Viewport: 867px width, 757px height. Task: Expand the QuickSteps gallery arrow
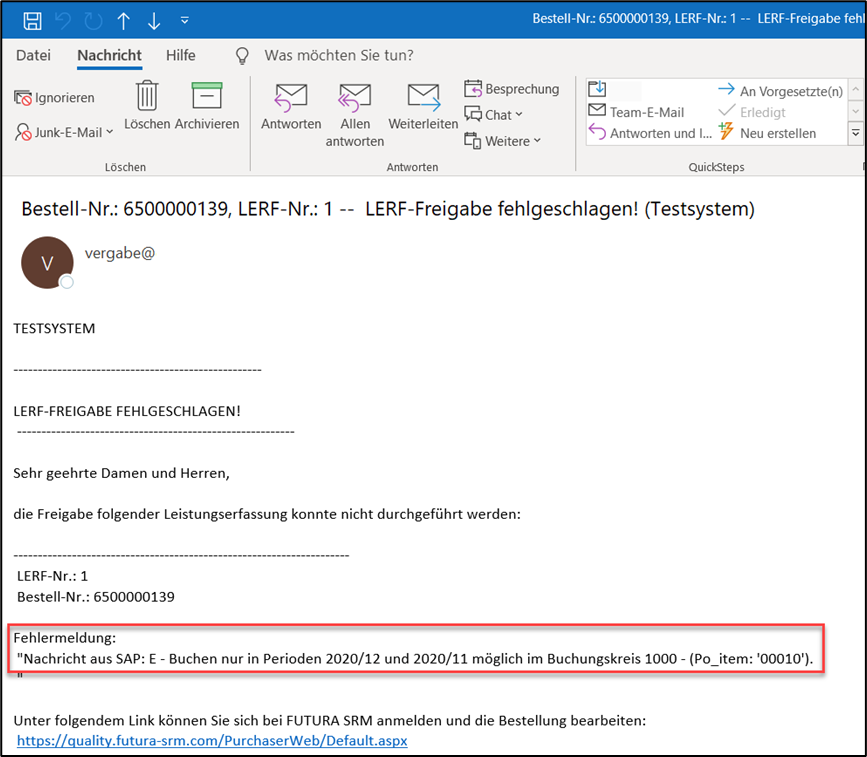coord(855,132)
